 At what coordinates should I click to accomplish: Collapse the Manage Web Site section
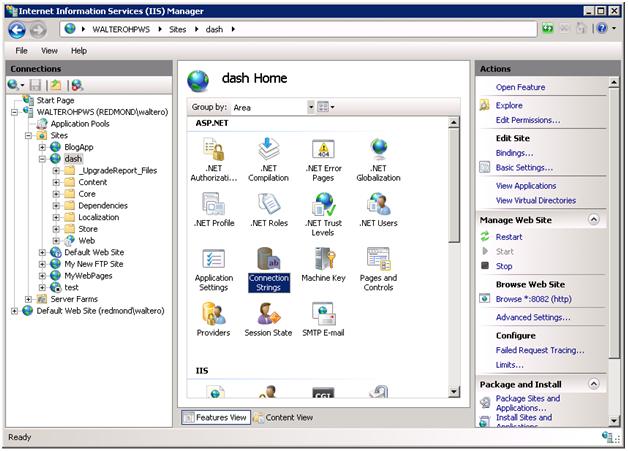(593, 219)
